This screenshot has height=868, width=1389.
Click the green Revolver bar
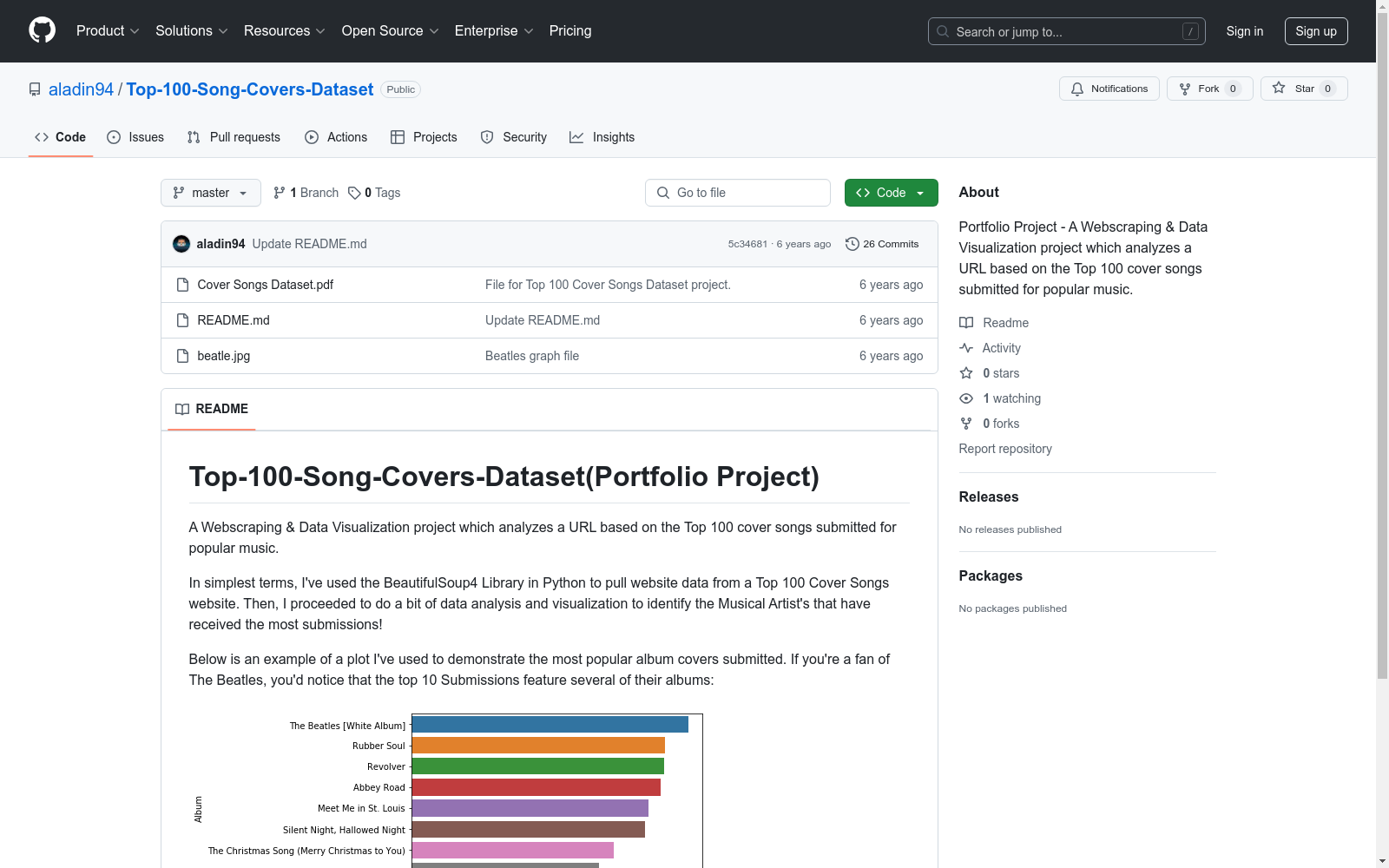pyautogui.click(x=538, y=766)
